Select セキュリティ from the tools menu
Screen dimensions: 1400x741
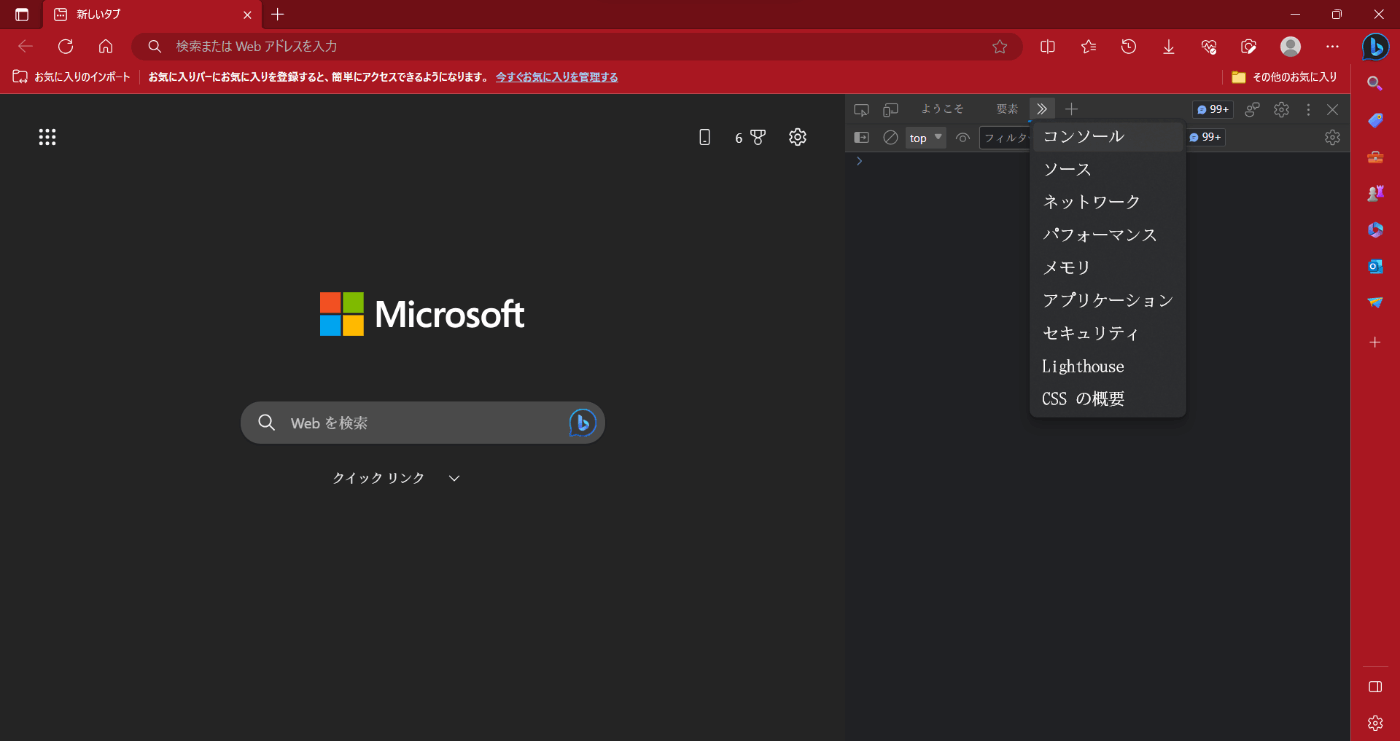point(1107,333)
